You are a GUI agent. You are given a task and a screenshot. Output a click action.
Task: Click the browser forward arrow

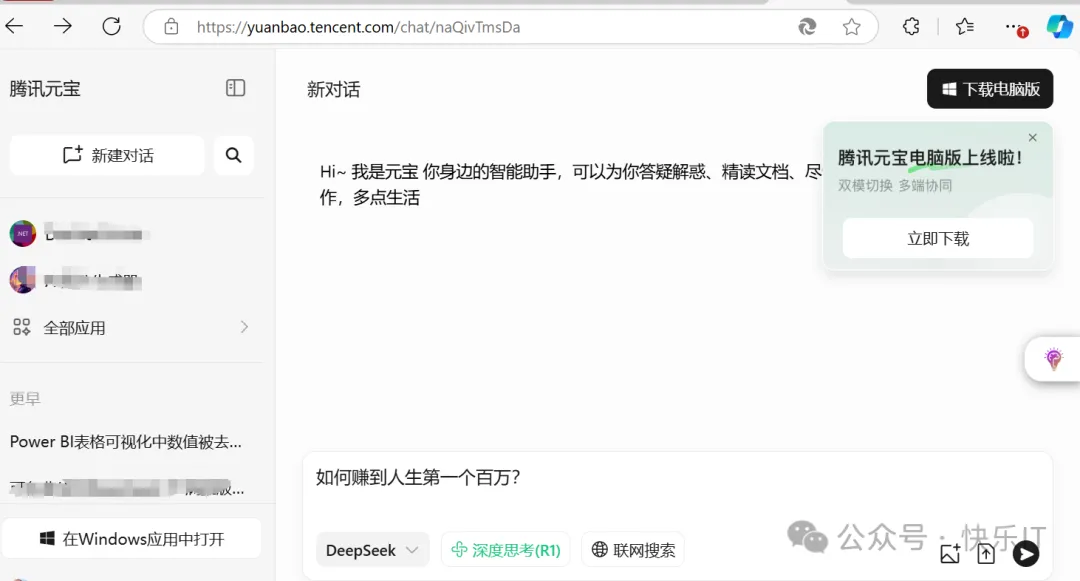[63, 27]
